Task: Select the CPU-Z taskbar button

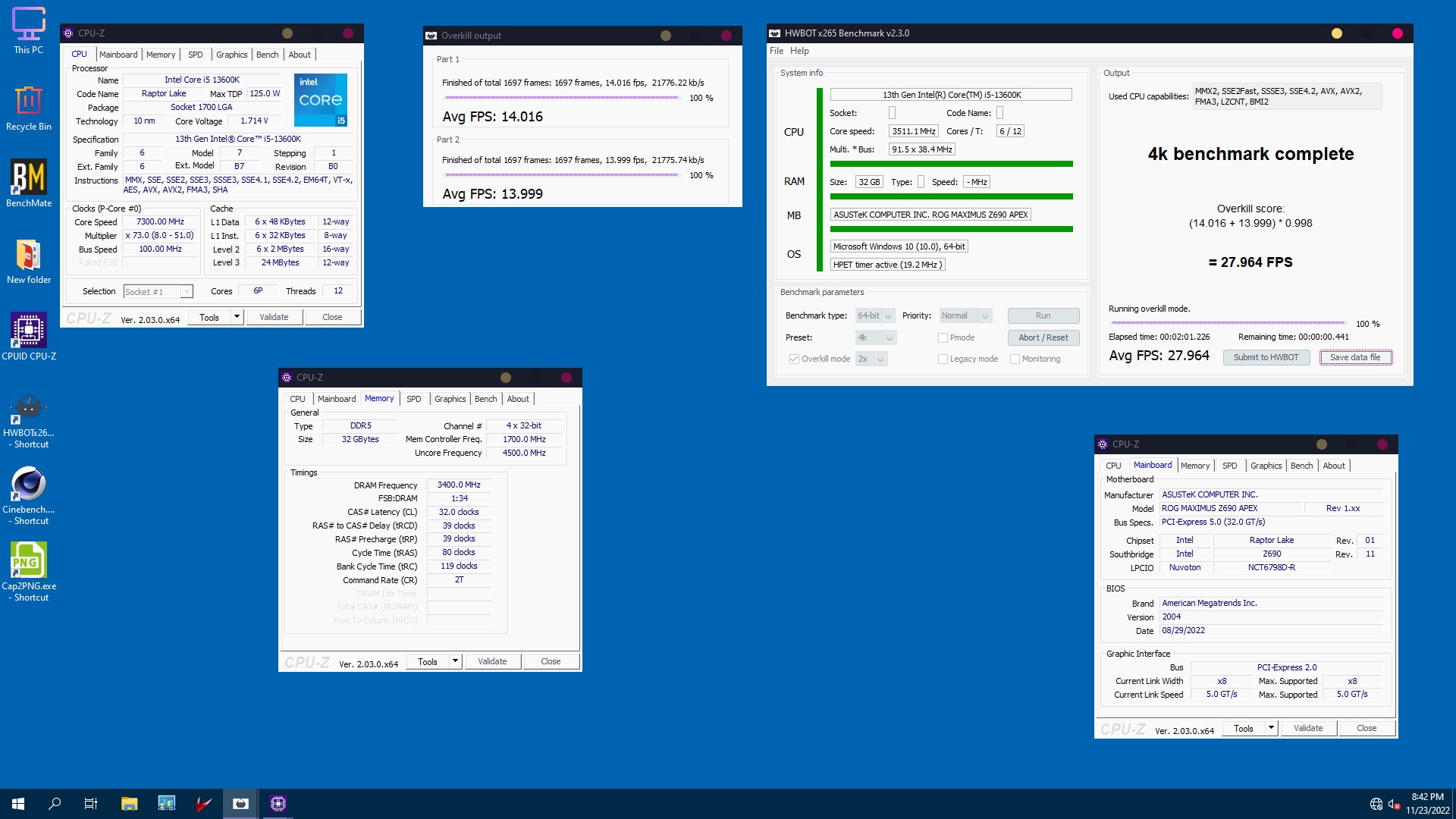Action: click(278, 804)
